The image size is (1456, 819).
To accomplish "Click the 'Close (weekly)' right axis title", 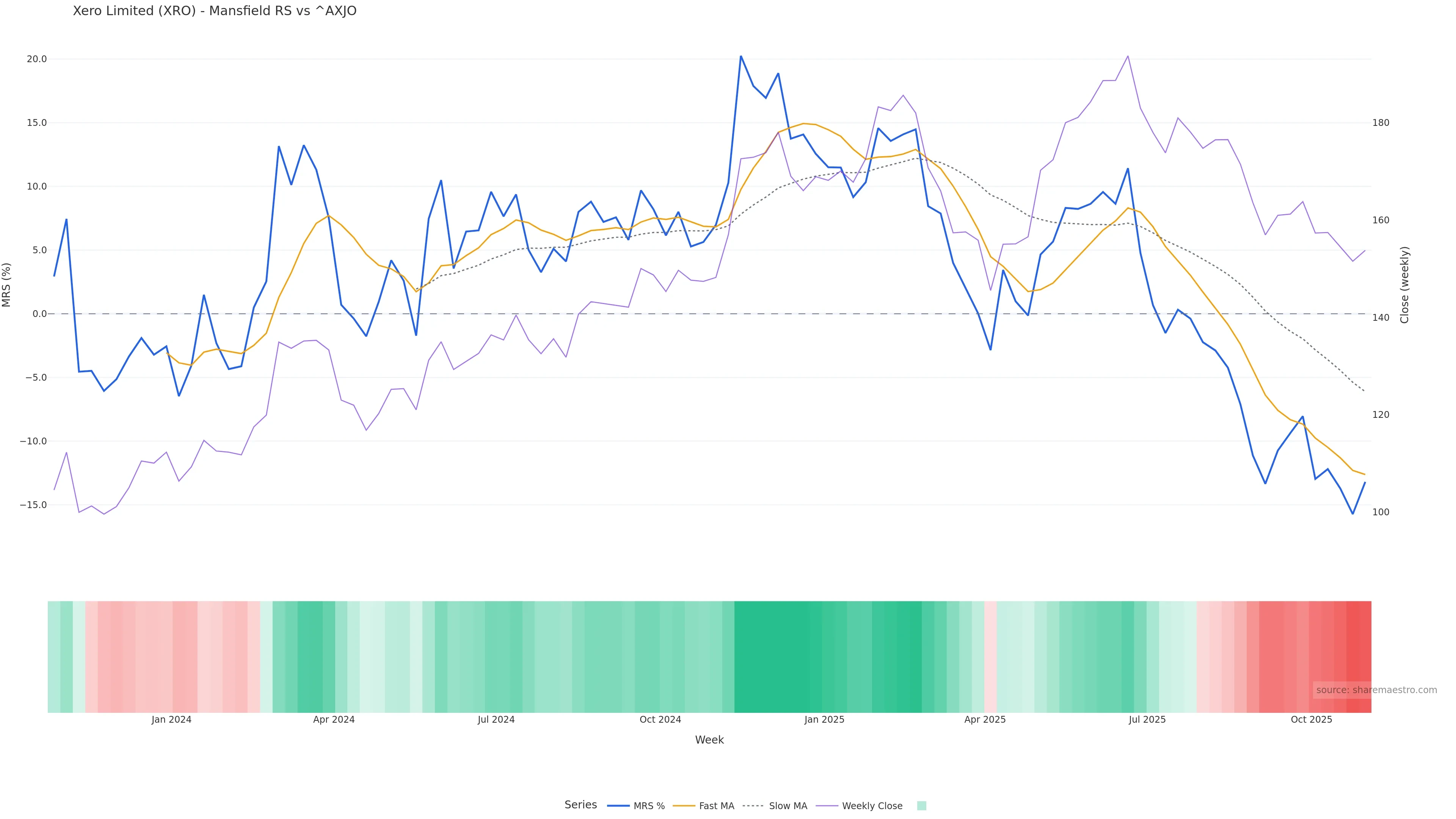I will click(x=1404, y=284).
